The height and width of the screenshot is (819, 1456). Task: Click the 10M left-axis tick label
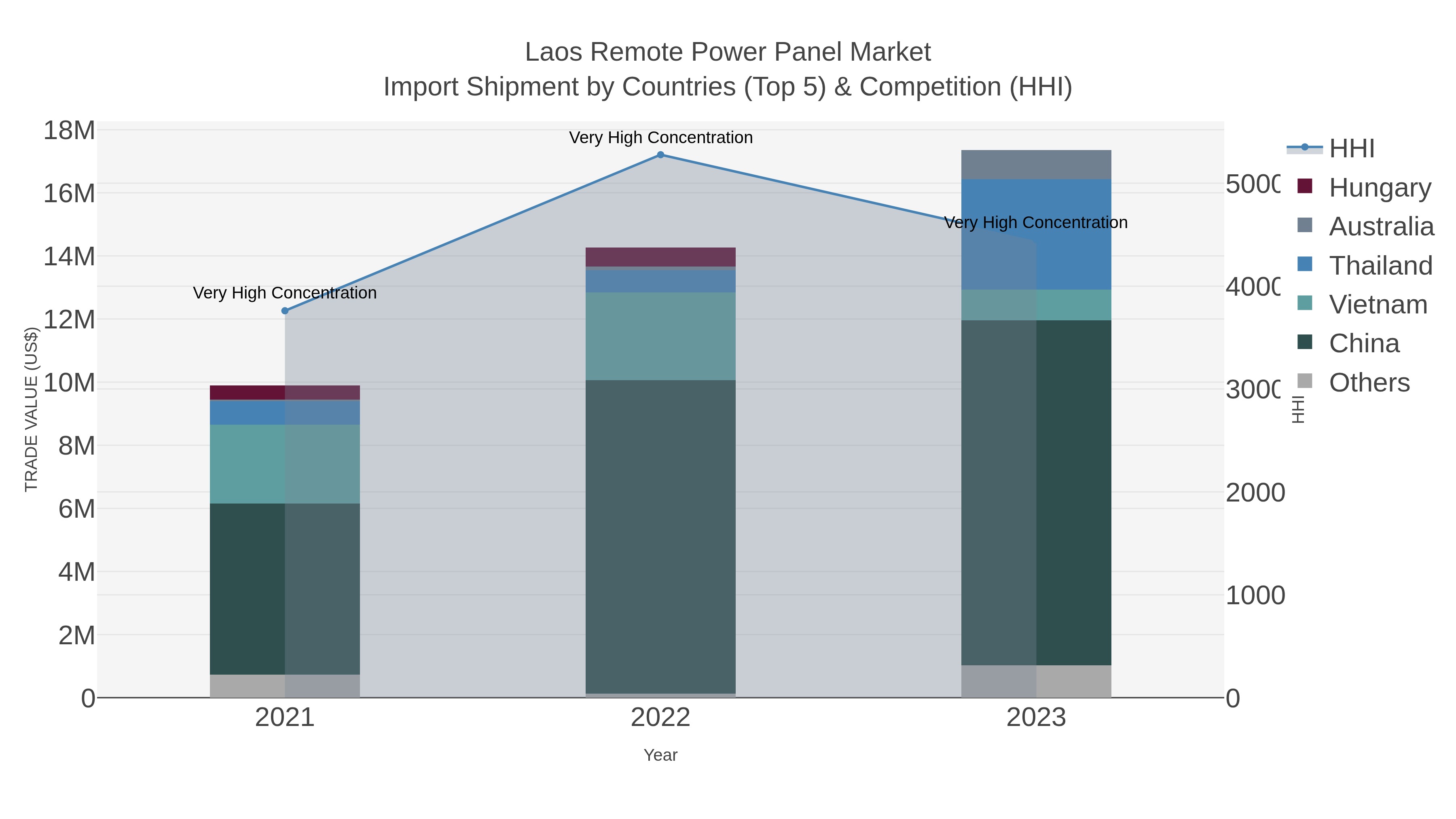pyautogui.click(x=70, y=383)
